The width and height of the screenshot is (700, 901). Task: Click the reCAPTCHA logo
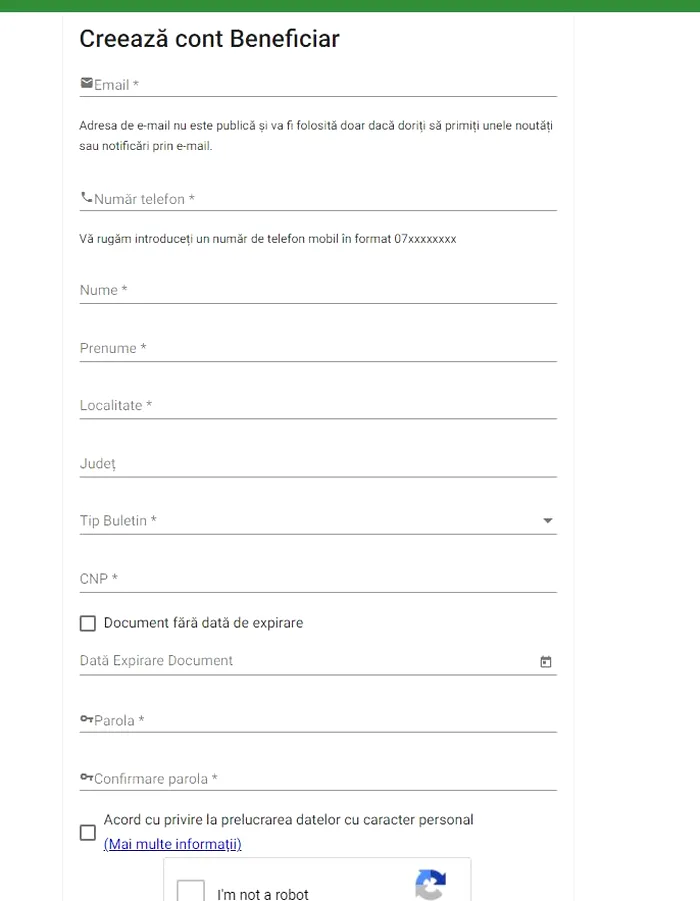[x=430, y=886]
